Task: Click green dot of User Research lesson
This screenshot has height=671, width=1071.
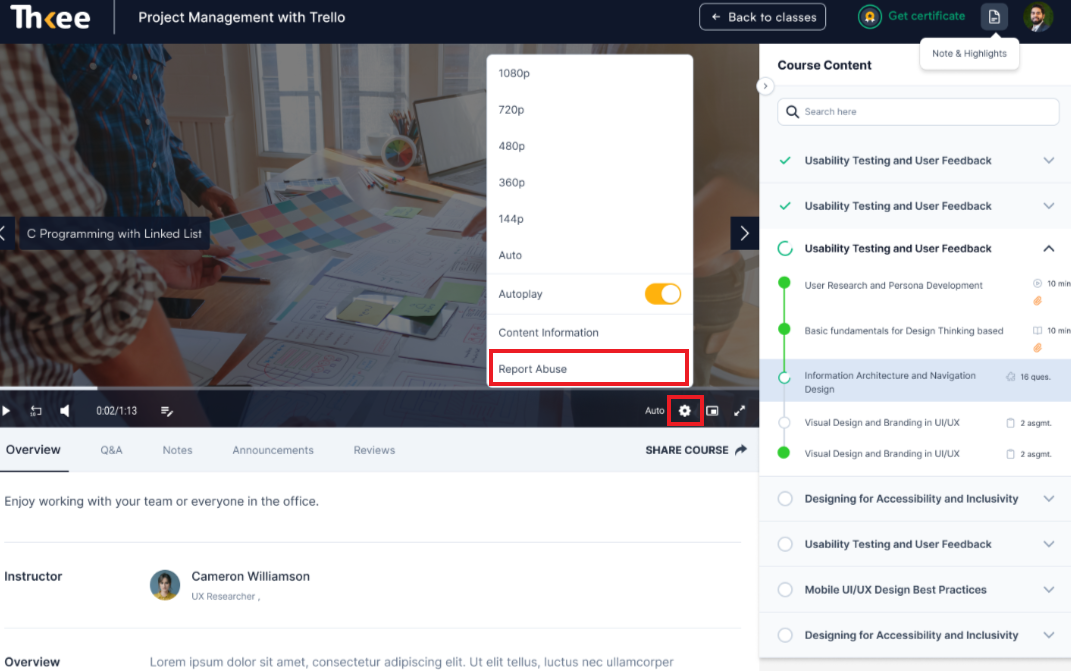Action: (x=784, y=282)
